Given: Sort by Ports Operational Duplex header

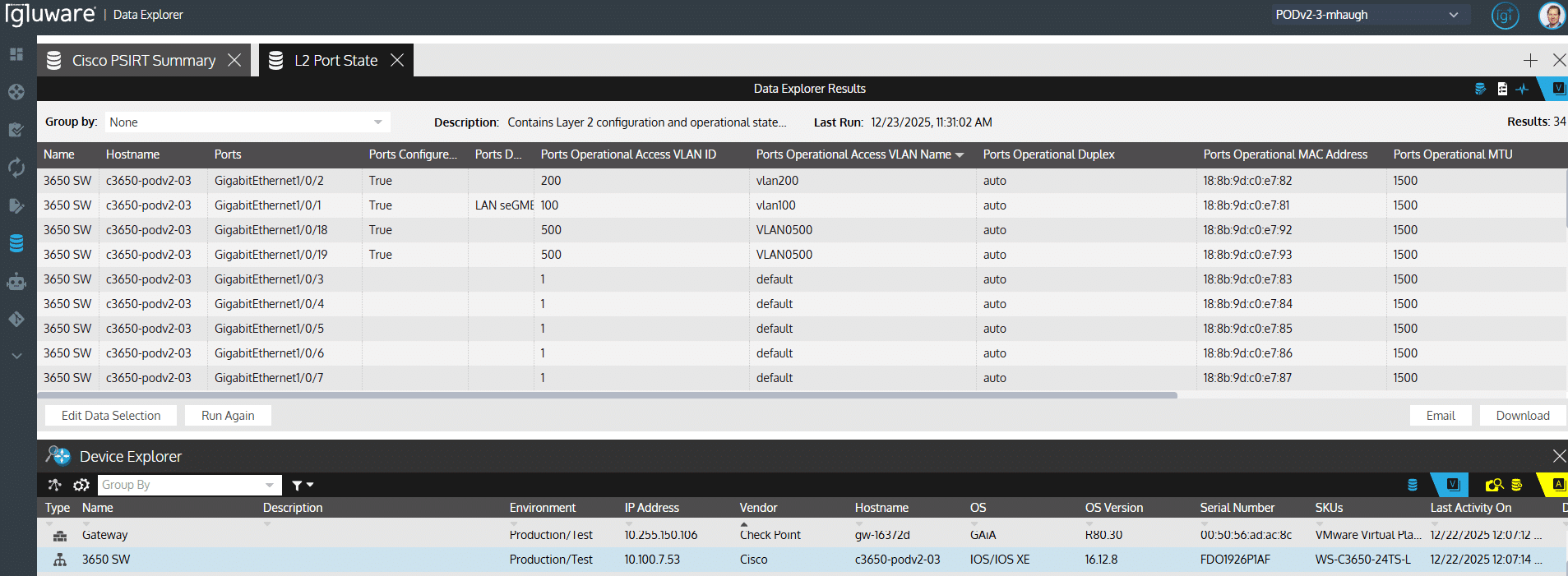Looking at the screenshot, I should [x=1048, y=154].
